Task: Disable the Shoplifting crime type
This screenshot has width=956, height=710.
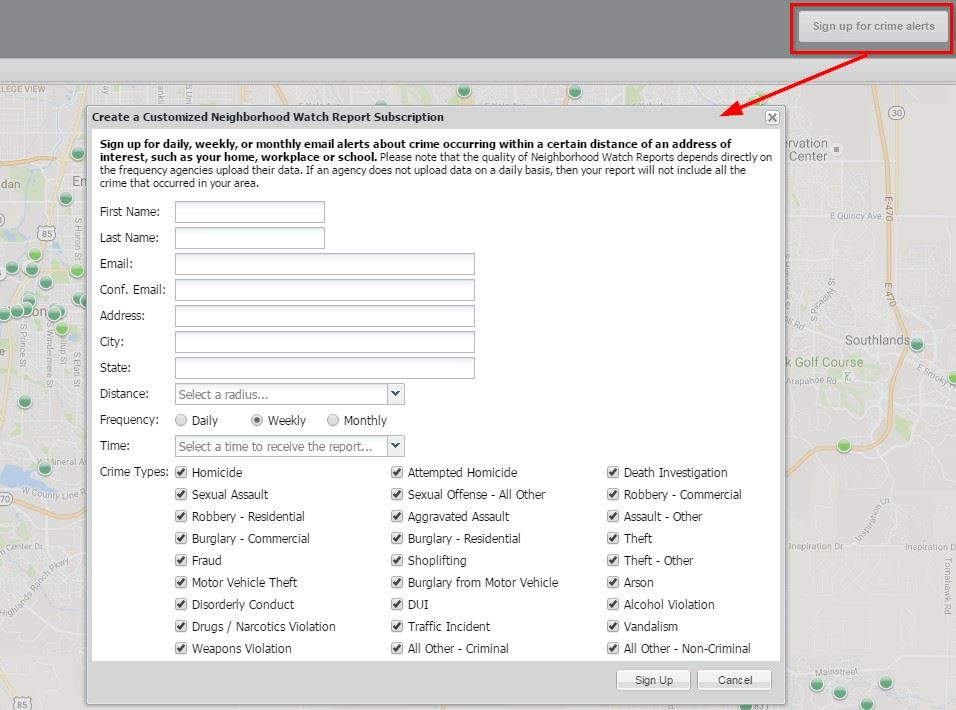Action: (397, 560)
